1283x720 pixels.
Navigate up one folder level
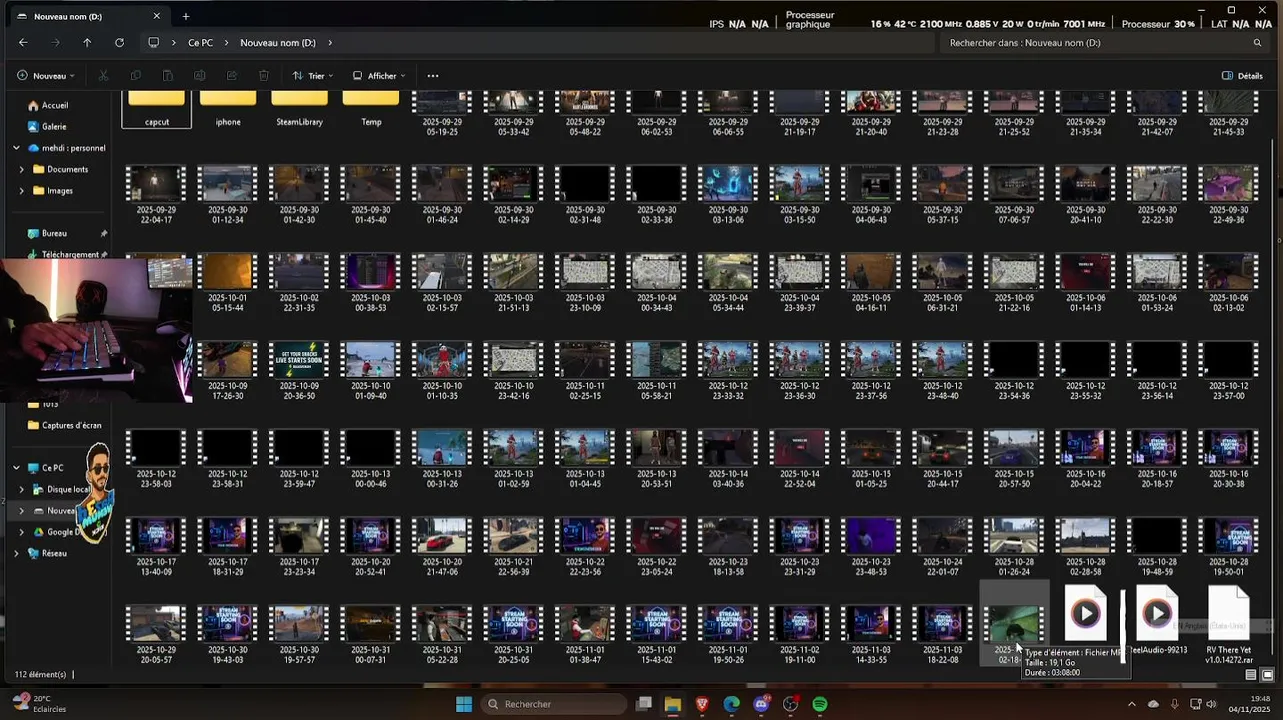point(87,43)
